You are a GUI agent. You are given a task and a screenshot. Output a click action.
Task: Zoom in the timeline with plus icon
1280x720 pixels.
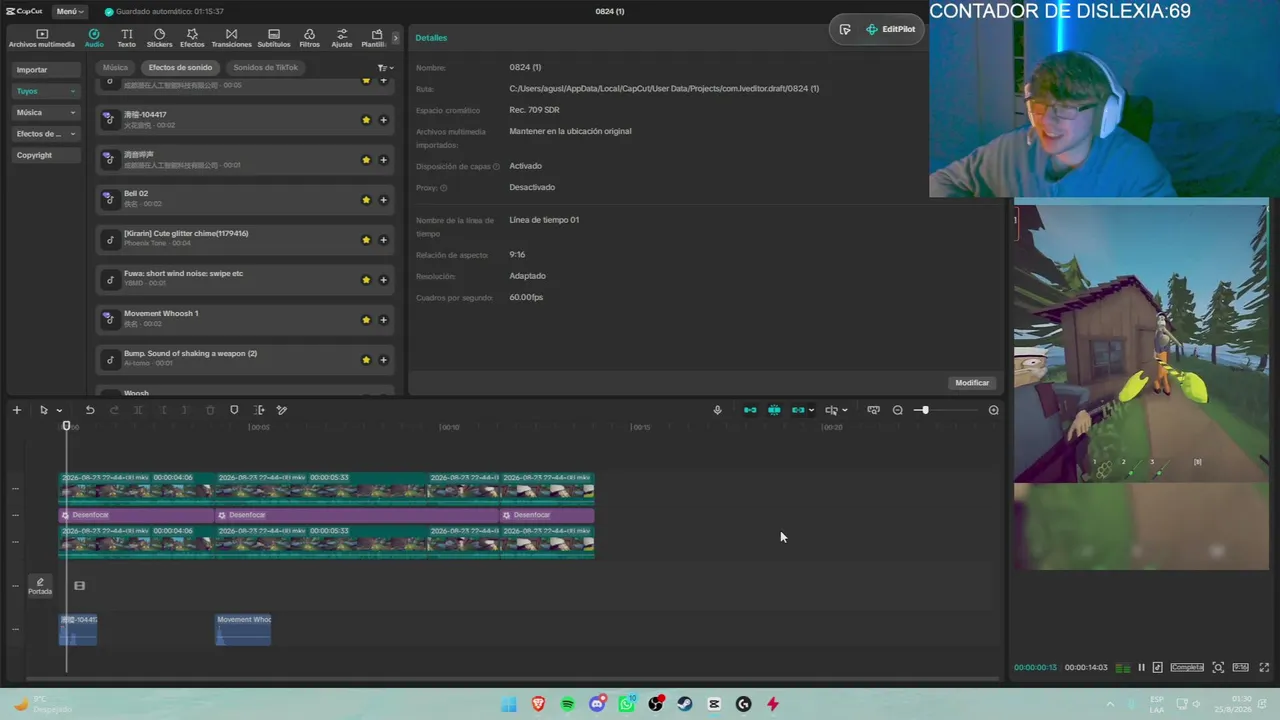tap(993, 410)
